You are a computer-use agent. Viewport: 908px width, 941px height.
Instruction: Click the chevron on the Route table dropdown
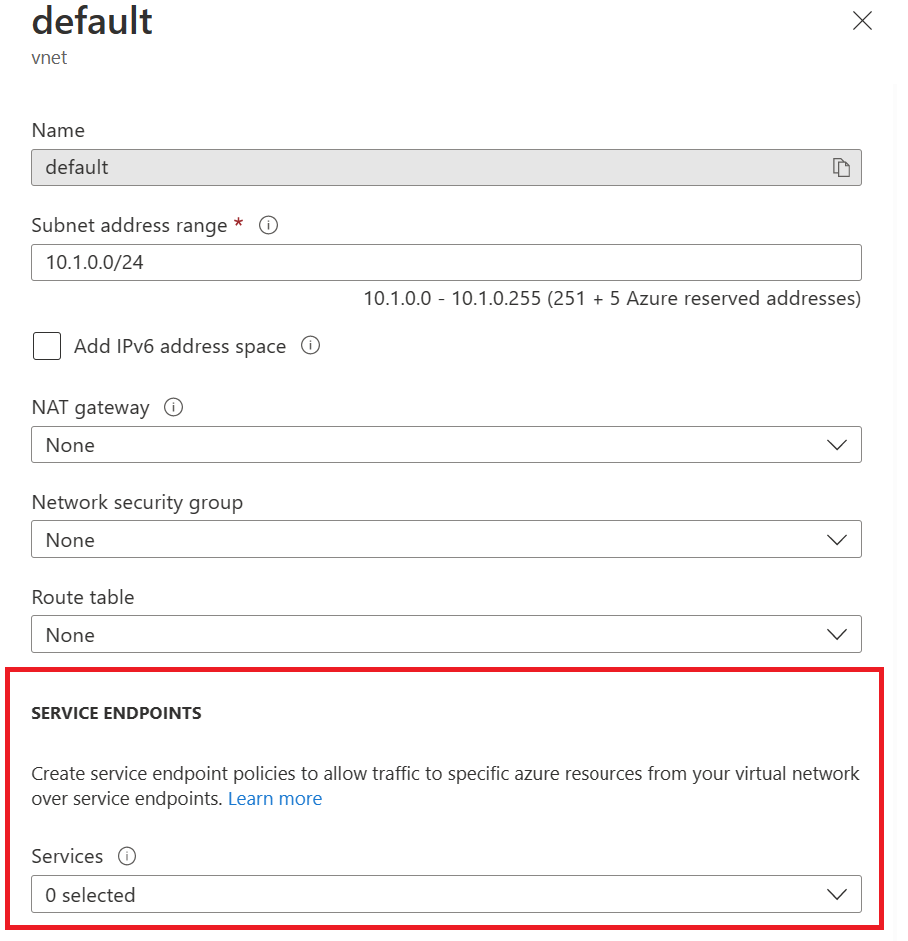(x=836, y=634)
